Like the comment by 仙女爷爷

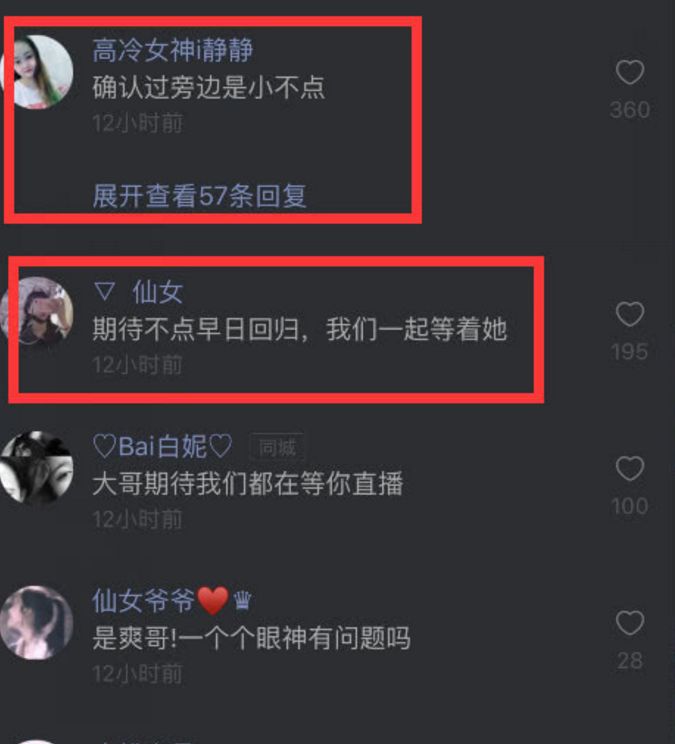pos(630,623)
